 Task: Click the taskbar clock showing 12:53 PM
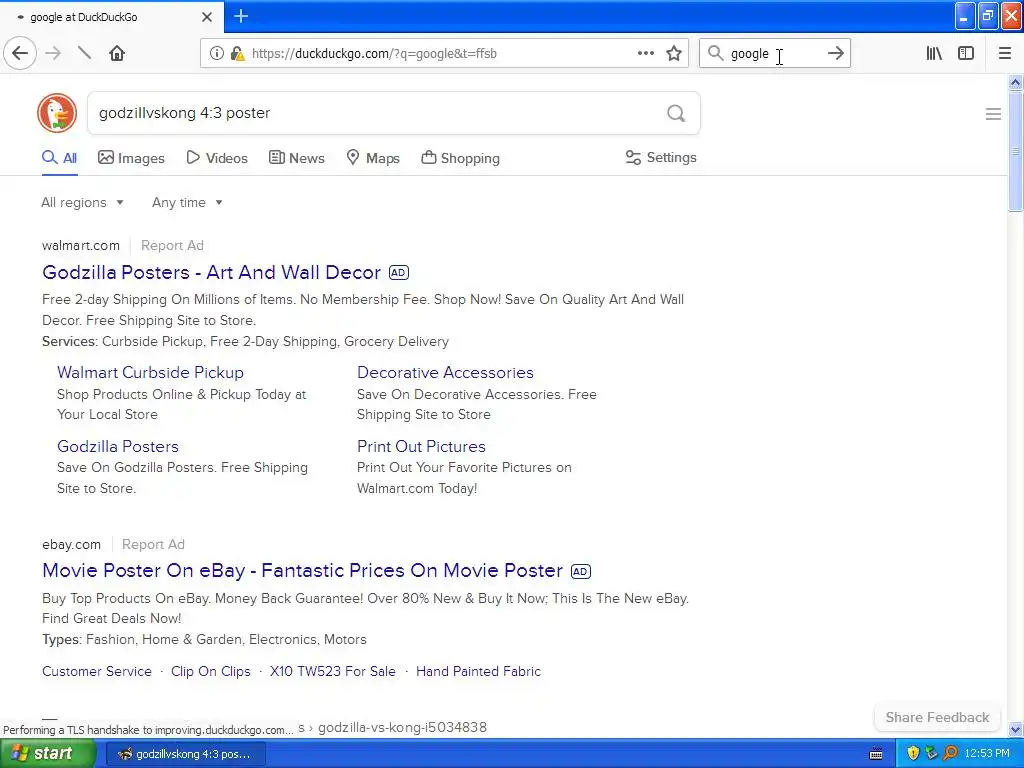[987, 754]
